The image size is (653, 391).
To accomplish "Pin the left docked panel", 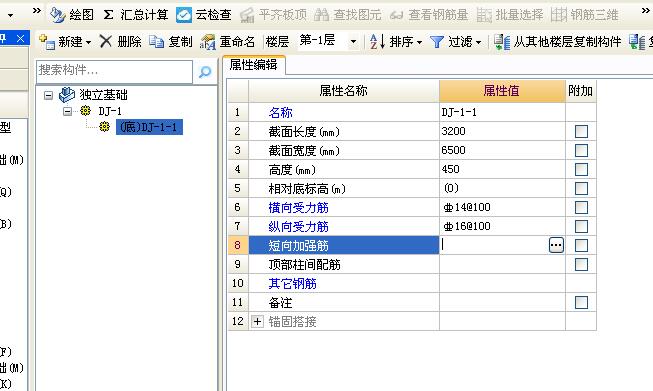I will (3, 39).
